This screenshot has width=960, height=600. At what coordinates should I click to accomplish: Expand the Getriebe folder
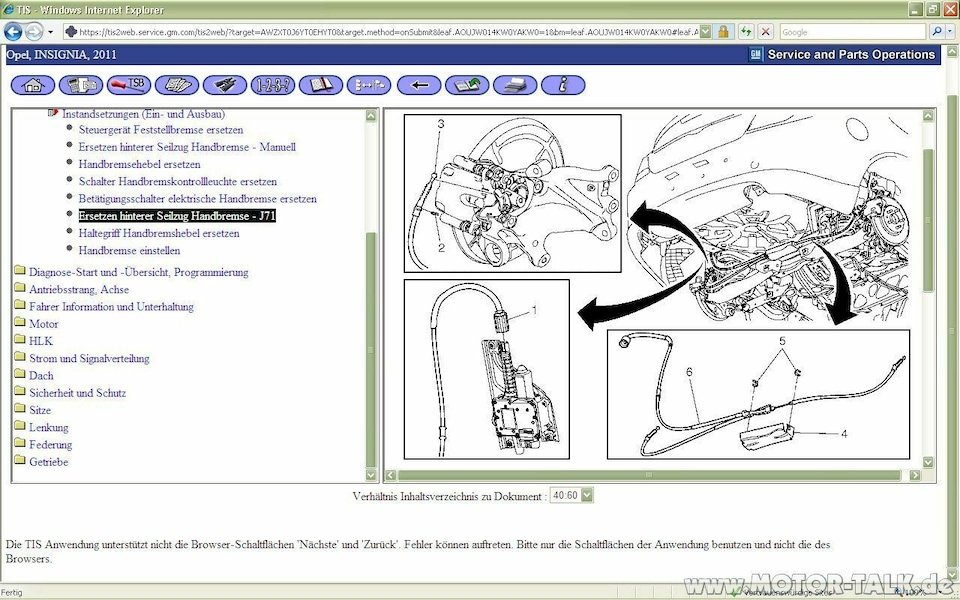pyautogui.click(x=48, y=462)
